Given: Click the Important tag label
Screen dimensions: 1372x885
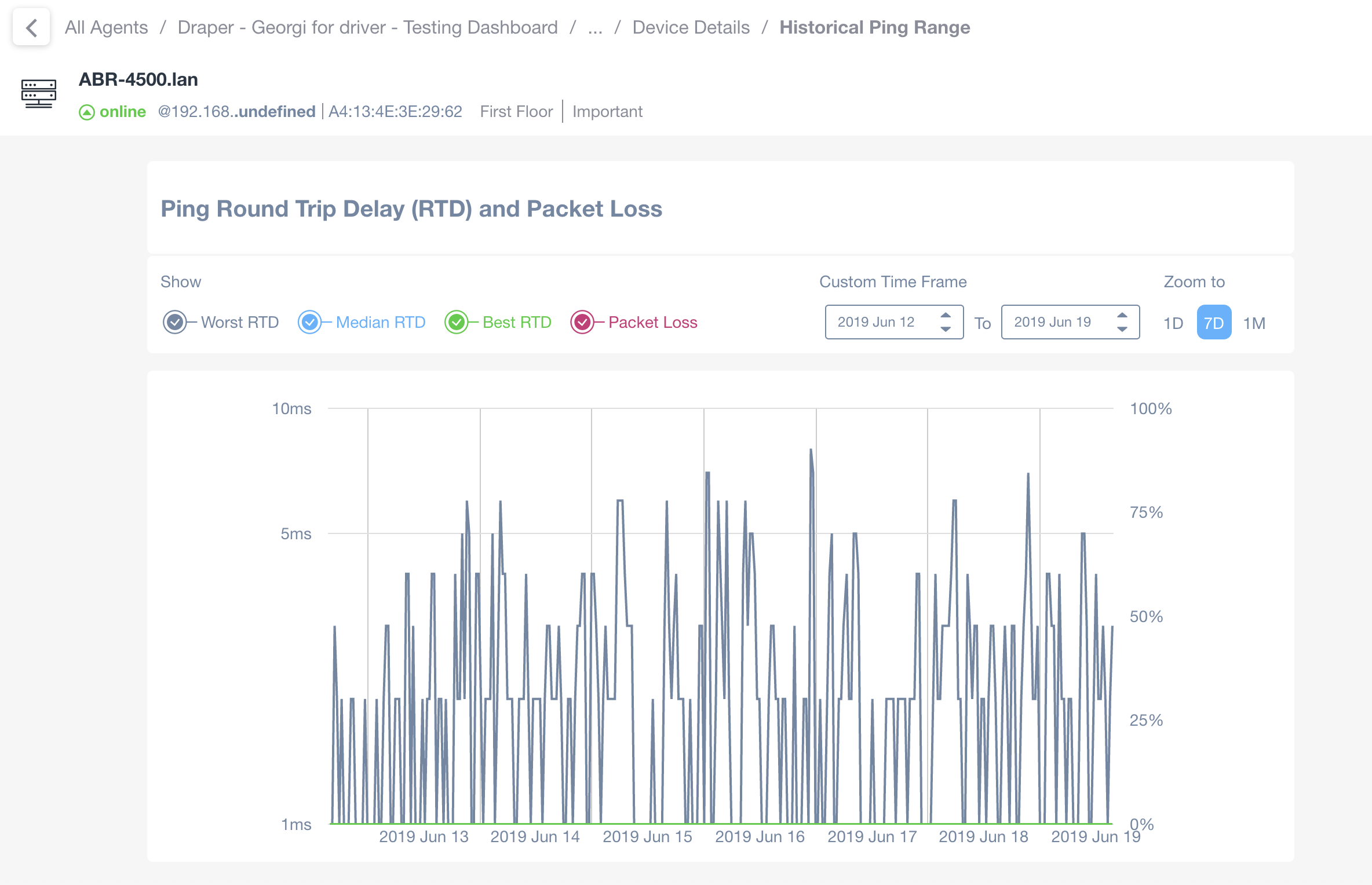Looking at the screenshot, I should 607,111.
